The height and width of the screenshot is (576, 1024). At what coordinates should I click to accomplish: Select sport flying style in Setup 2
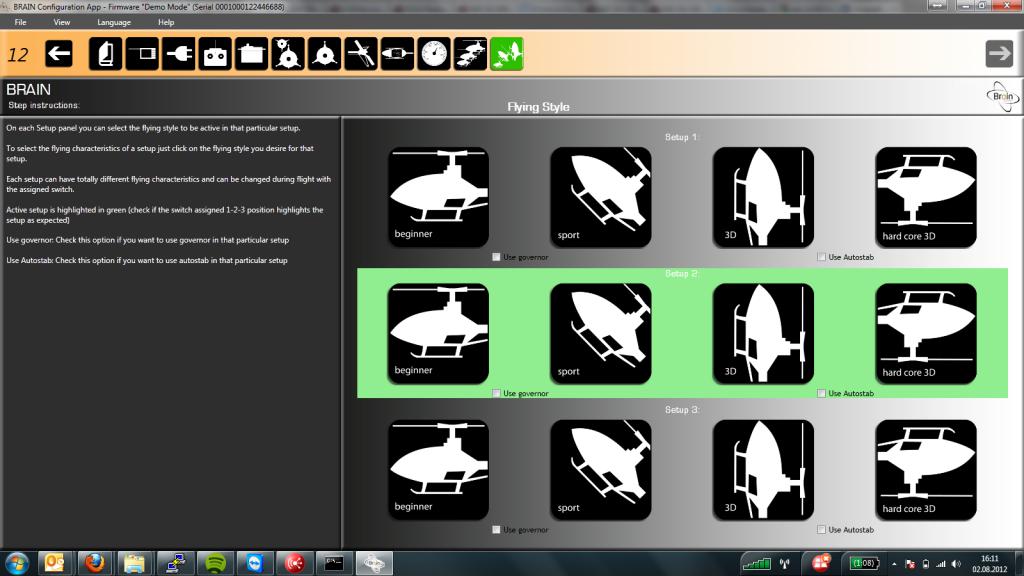pos(600,333)
